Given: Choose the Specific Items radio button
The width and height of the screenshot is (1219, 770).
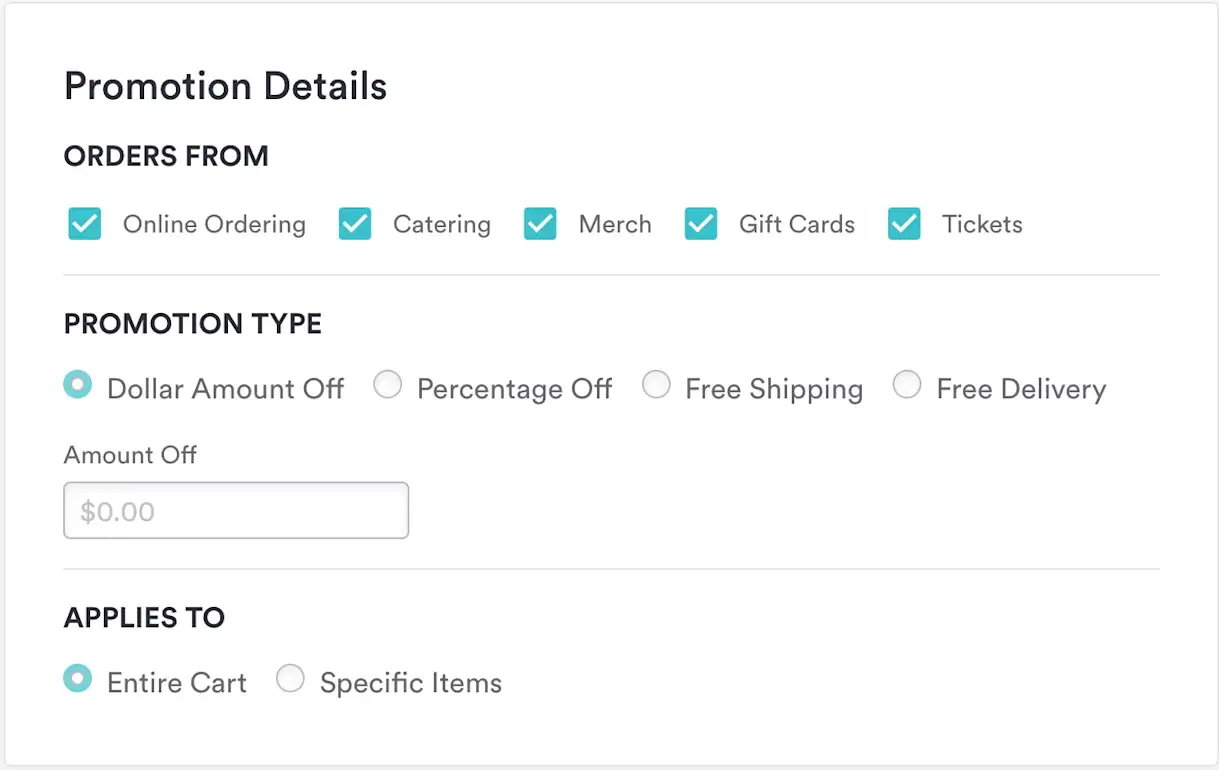Looking at the screenshot, I should 290,679.
